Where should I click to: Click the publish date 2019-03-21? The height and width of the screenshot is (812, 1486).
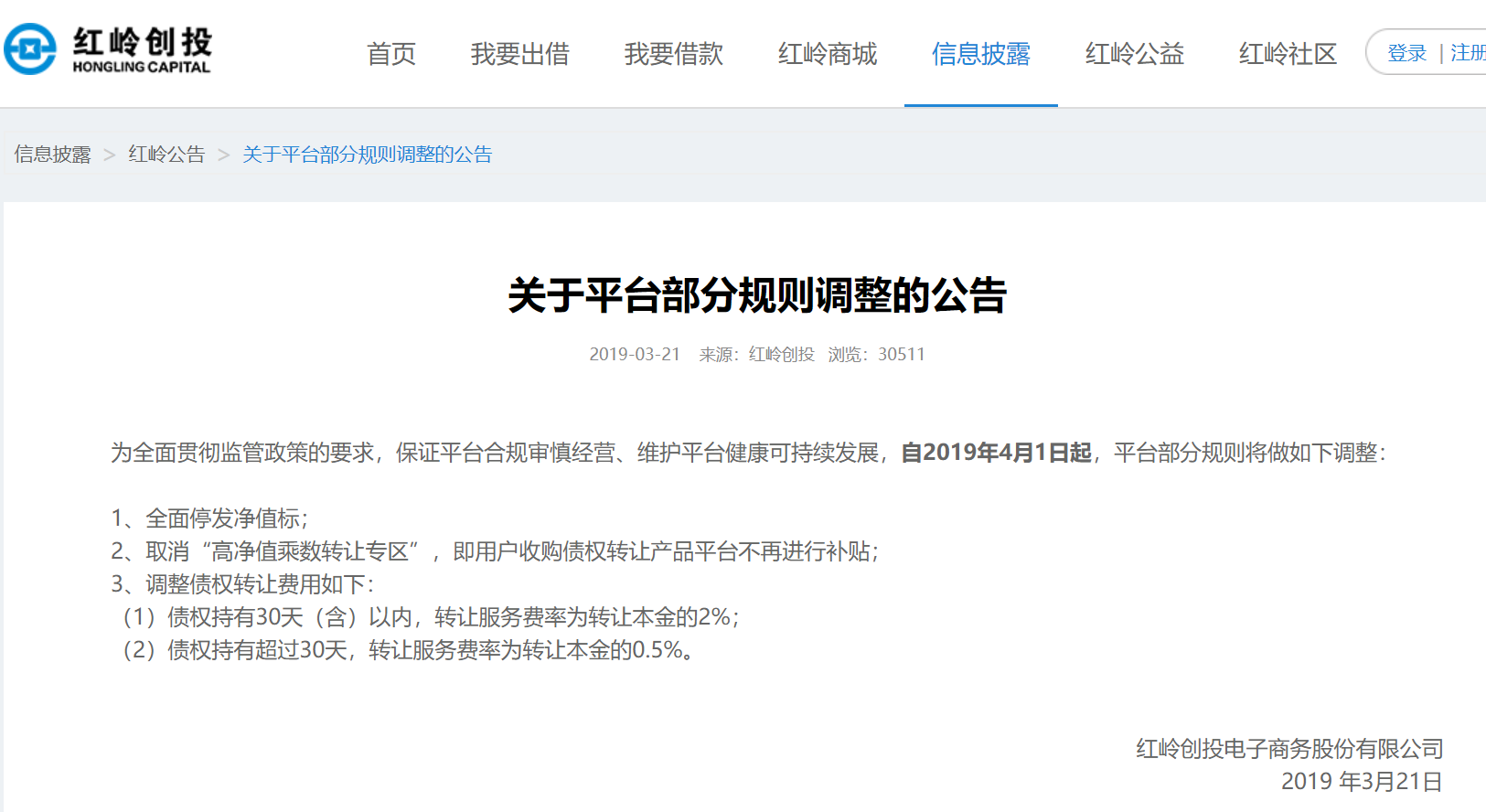tap(635, 354)
